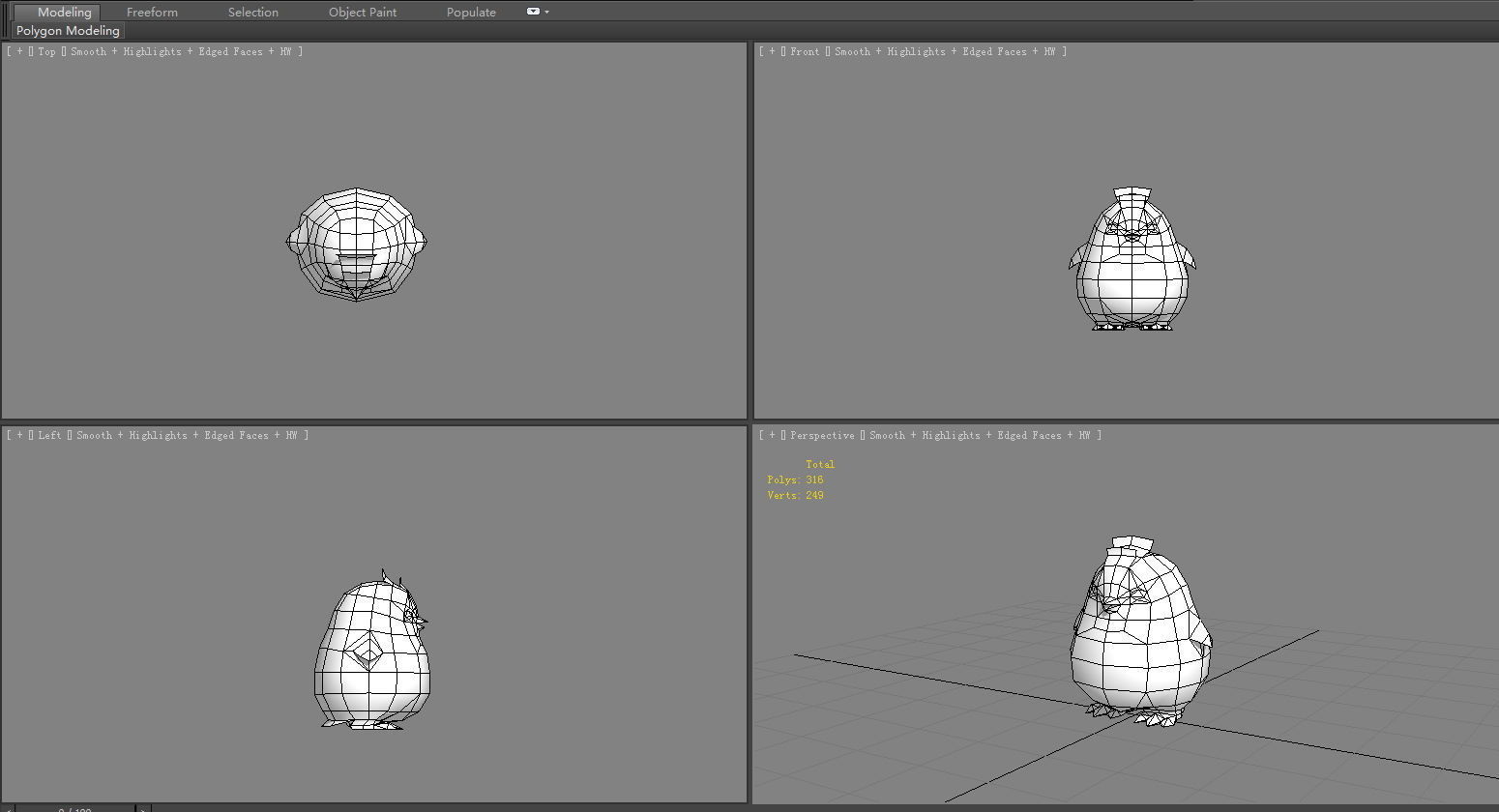Select the penguin model in the Top viewport
Image resolution: width=1499 pixels, height=812 pixels.
coord(356,244)
